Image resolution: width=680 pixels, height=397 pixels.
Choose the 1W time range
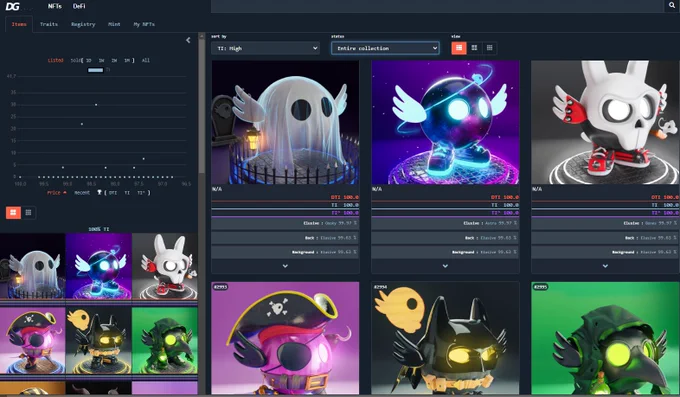click(x=101, y=60)
